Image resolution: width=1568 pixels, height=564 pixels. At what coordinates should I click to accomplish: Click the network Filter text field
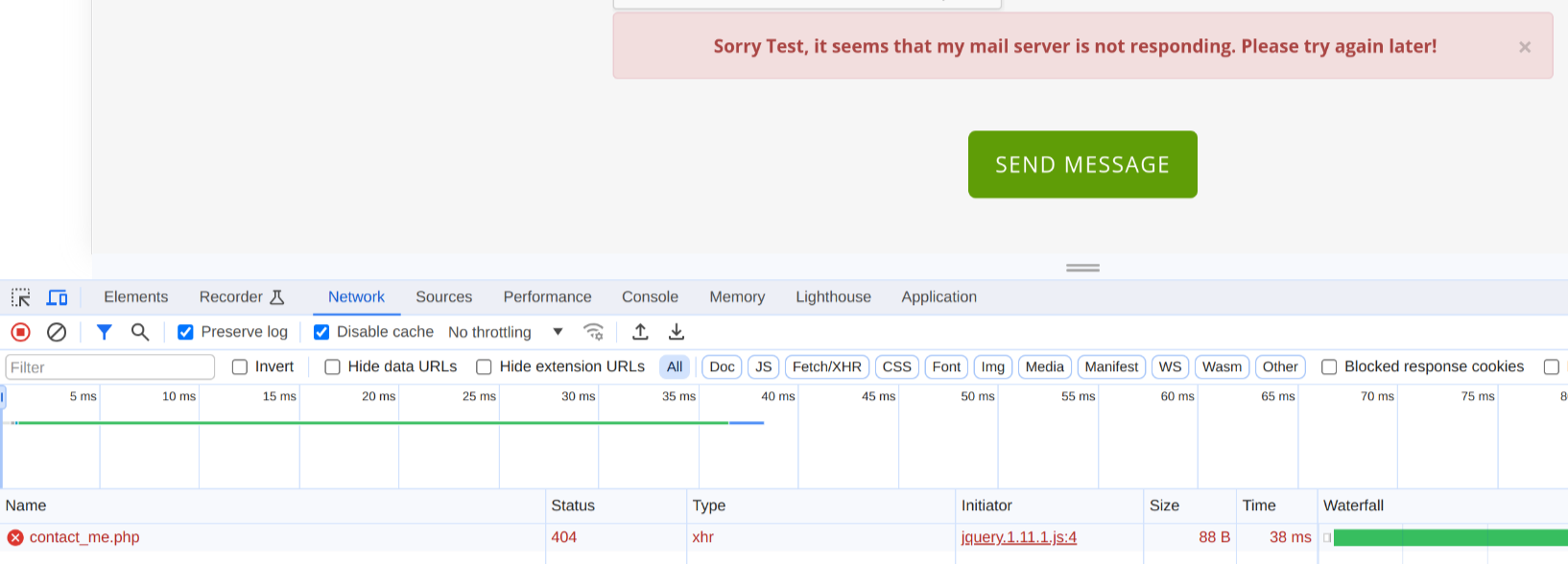coord(110,367)
